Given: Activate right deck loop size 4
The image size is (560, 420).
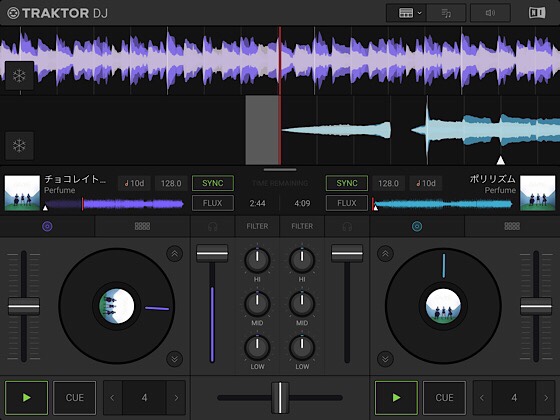Looking at the screenshot, I should click(x=514, y=398).
